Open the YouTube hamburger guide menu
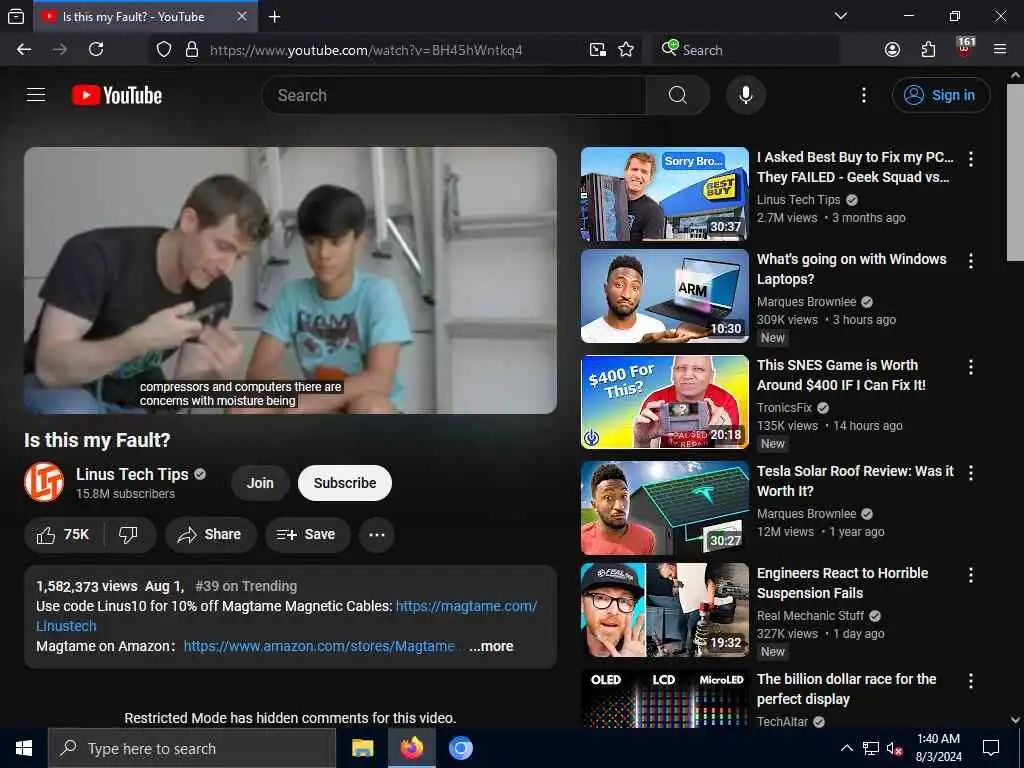Screen dimensions: 1024x768 (36, 95)
